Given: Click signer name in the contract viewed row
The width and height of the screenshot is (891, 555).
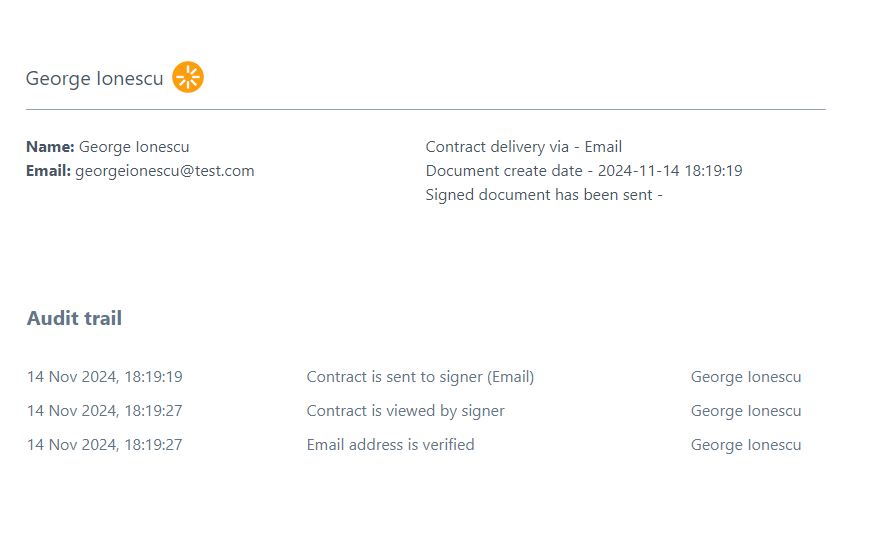Looking at the screenshot, I should click(746, 411).
